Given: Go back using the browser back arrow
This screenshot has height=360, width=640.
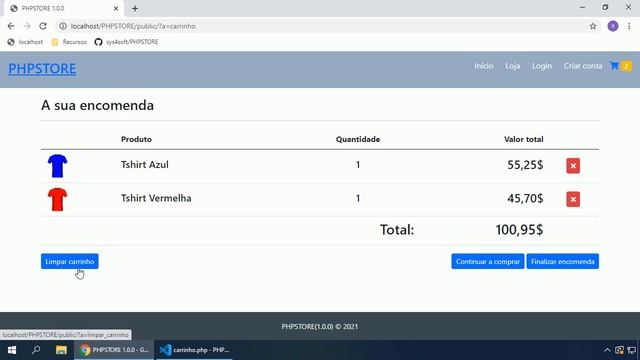Looking at the screenshot, I should pos(11,26).
